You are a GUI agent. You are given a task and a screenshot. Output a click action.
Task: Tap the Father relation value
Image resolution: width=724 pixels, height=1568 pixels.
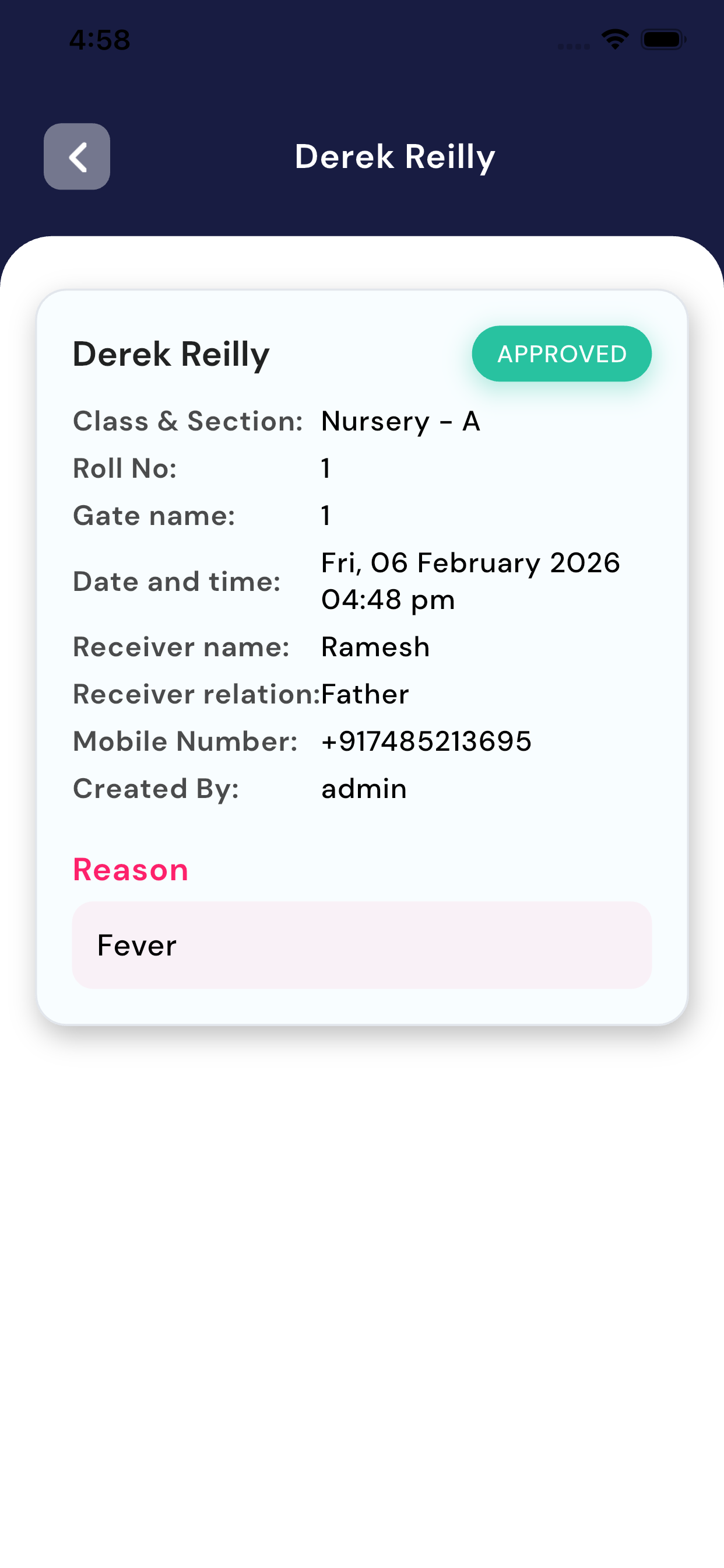pyautogui.click(x=365, y=694)
